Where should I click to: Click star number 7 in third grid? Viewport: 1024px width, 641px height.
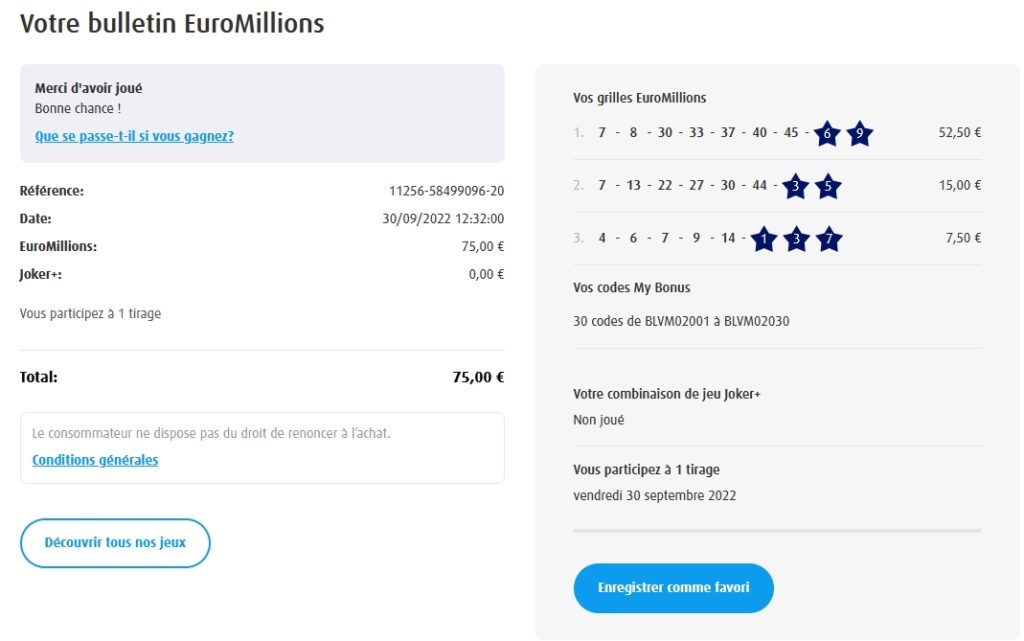(828, 239)
